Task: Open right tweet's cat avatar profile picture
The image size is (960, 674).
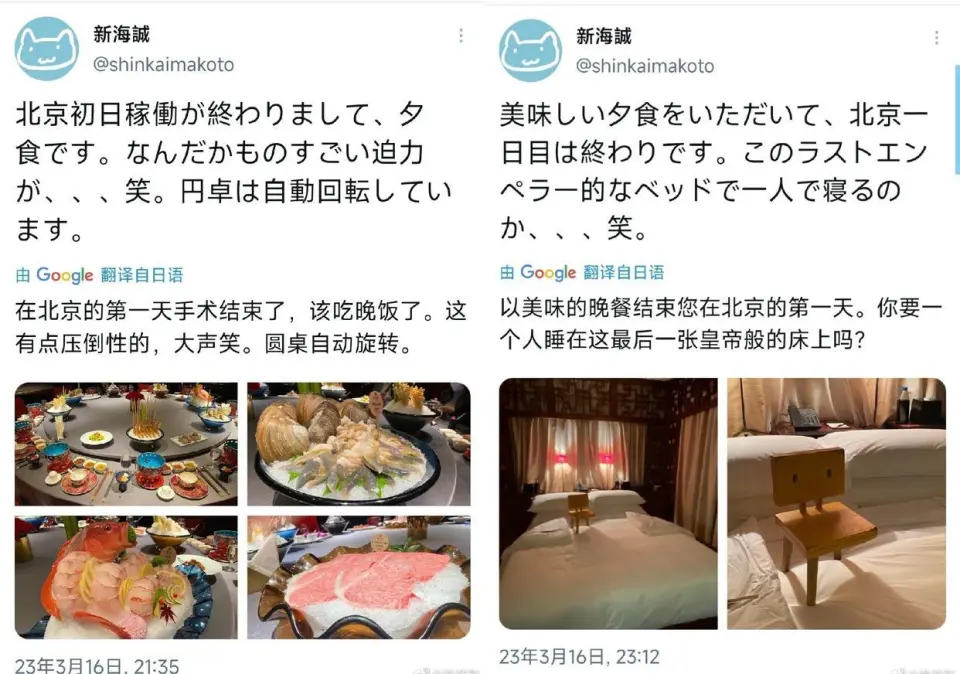Action: point(530,50)
